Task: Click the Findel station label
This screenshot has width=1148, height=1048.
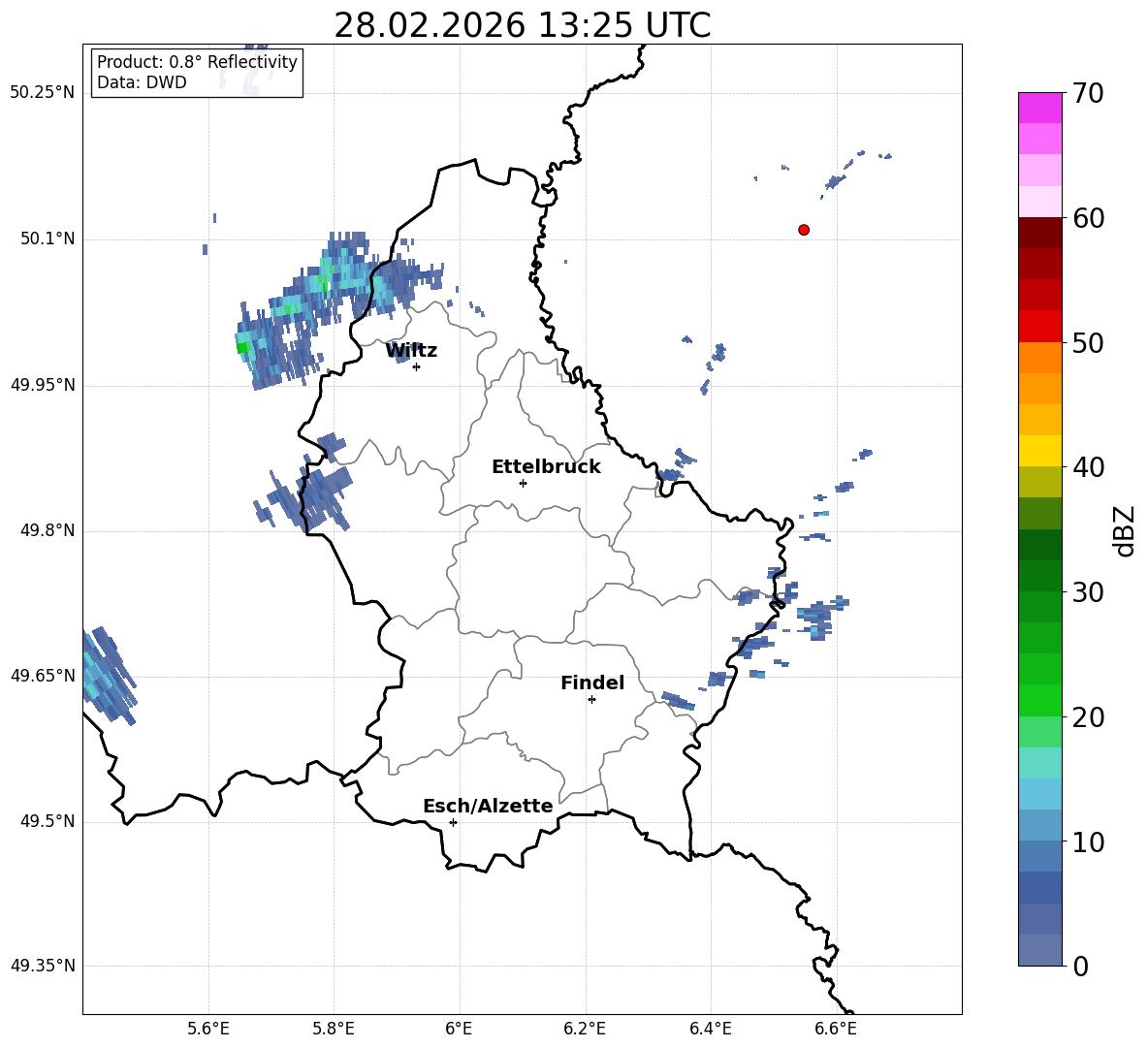Action: (x=592, y=683)
